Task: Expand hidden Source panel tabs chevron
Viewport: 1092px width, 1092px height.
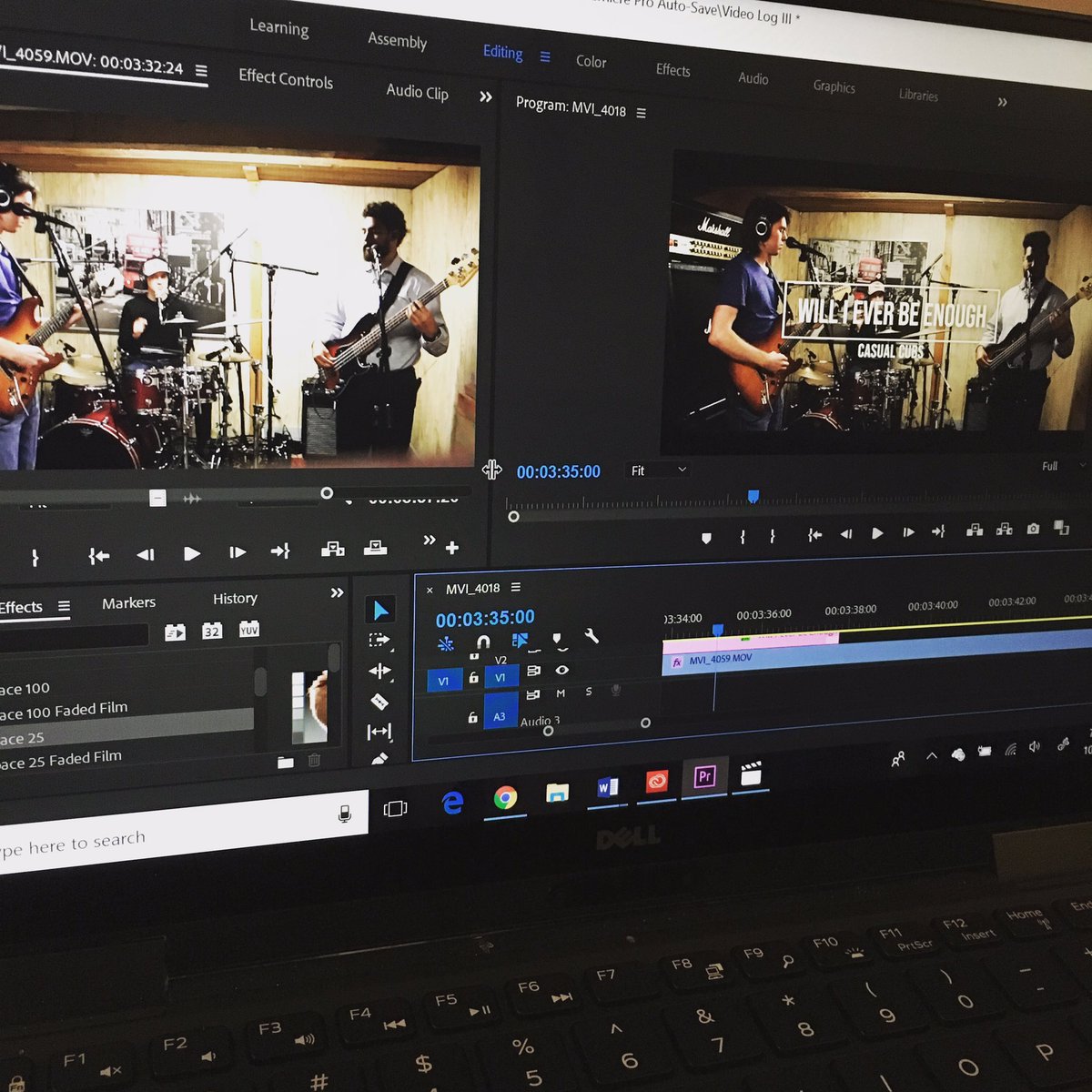Action: coord(486,96)
